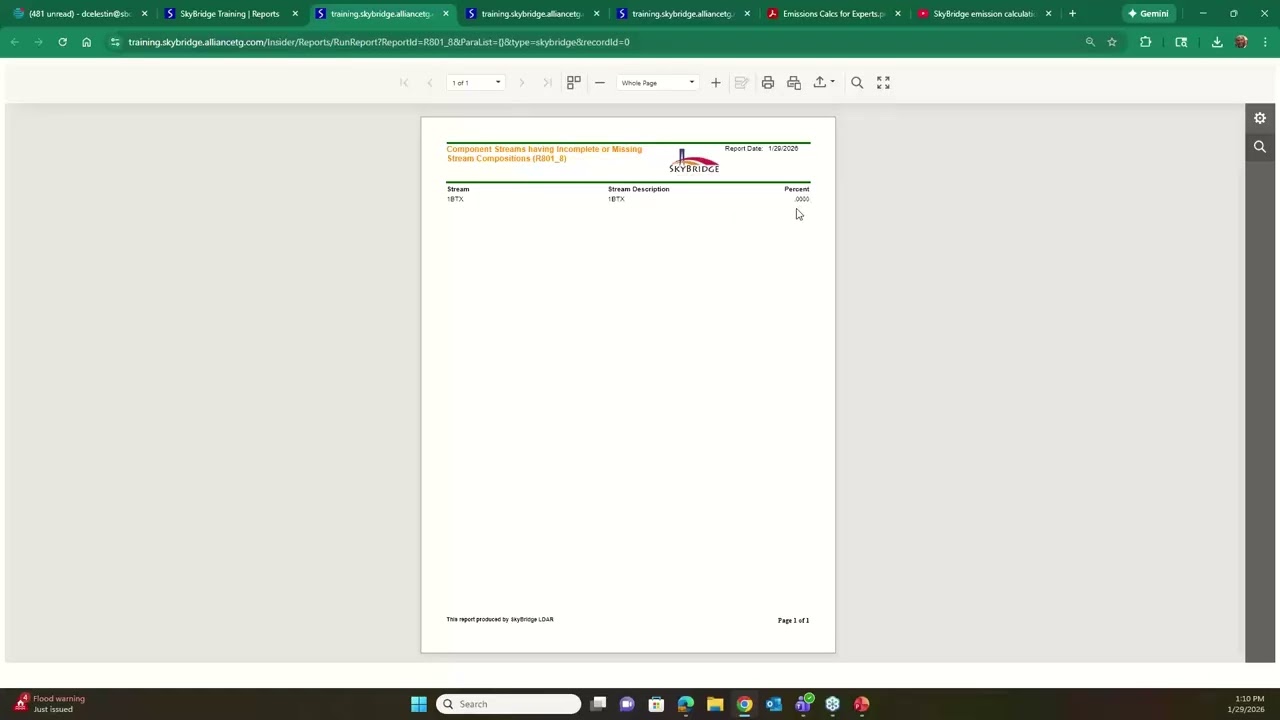Open Chrome downloads
The image size is (1280, 720).
pyautogui.click(x=1217, y=42)
